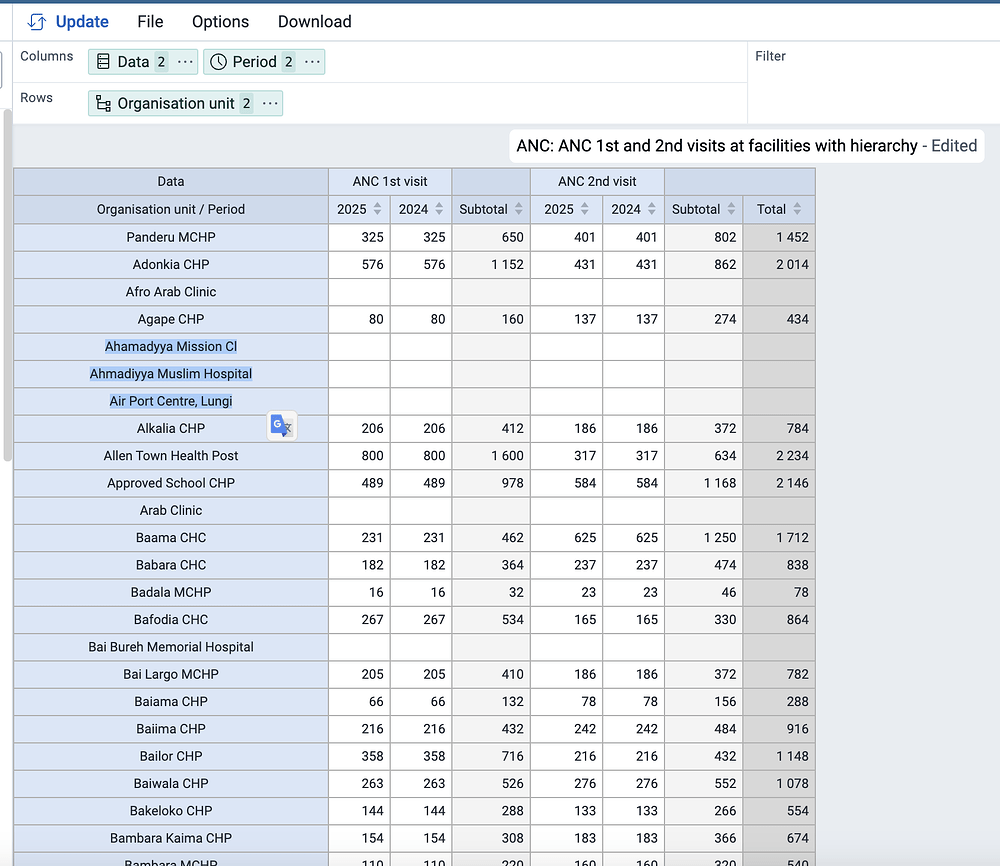
Task: Select the Bafodia CHC row label
Action: tap(171, 620)
